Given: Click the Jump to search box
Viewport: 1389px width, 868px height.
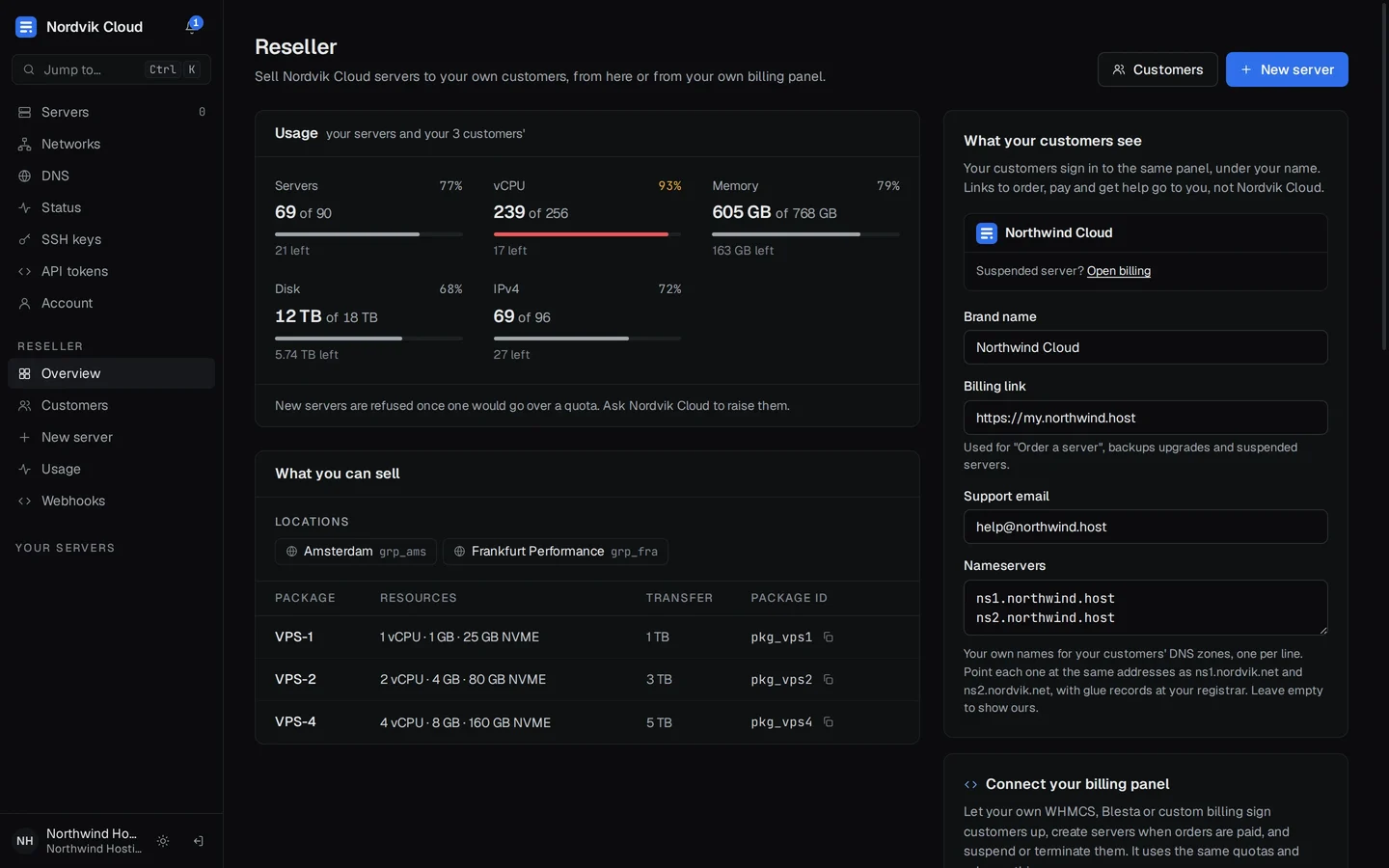Looking at the screenshot, I should tap(111, 69).
